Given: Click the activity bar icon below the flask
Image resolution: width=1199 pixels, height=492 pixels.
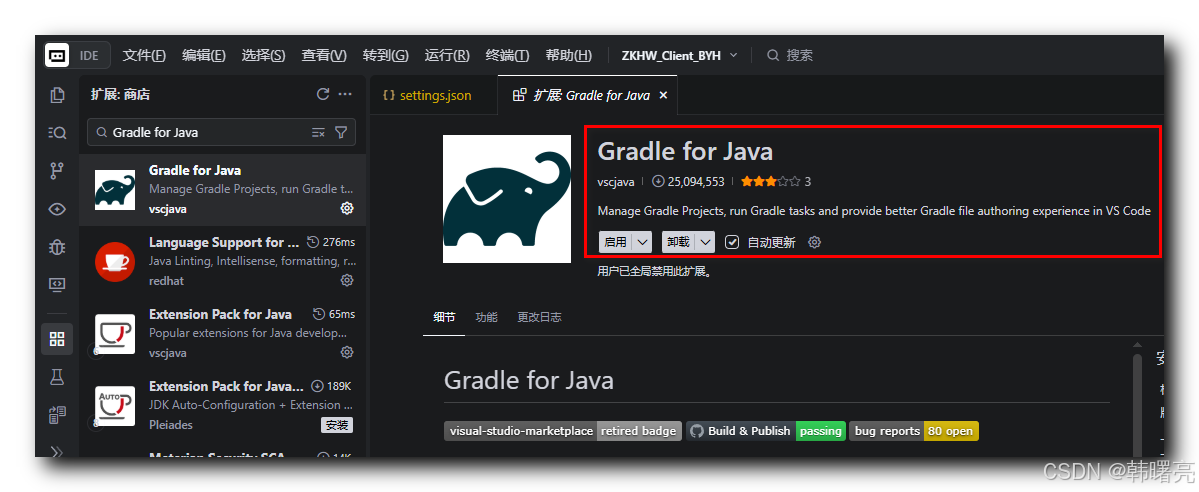Looking at the screenshot, I should click(x=57, y=414).
